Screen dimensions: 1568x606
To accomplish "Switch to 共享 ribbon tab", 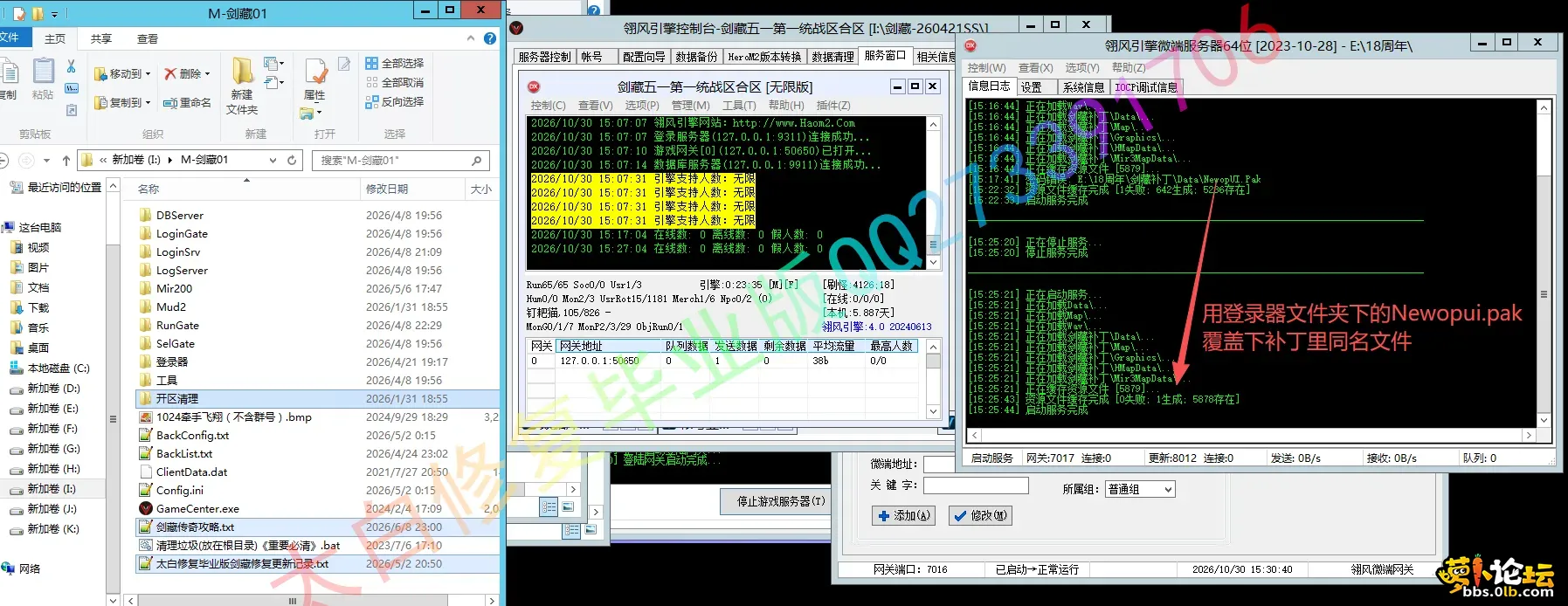I will pyautogui.click(x=101, y=38).
